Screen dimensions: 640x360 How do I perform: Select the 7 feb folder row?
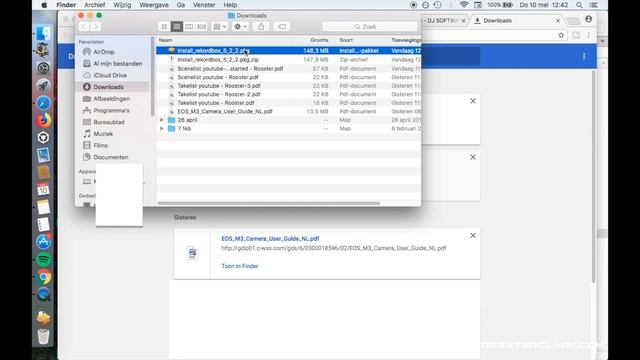[x=289, y=129]
